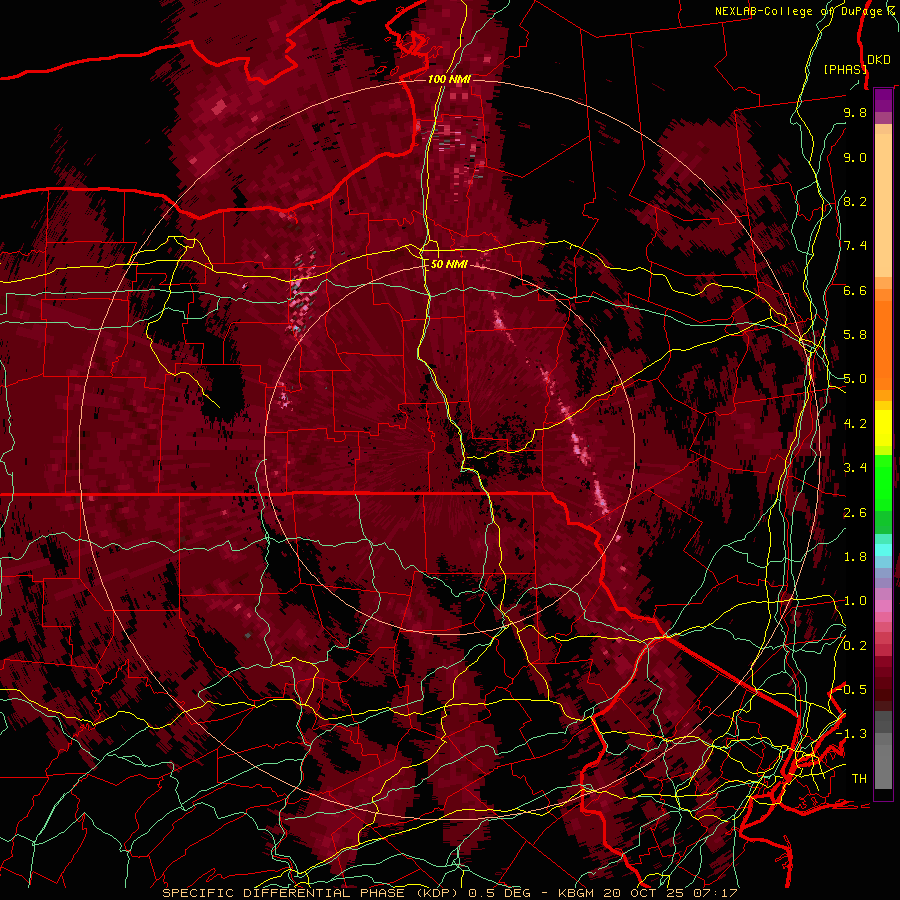Click the 50 NMI range ring label

(x=449, y=265)
